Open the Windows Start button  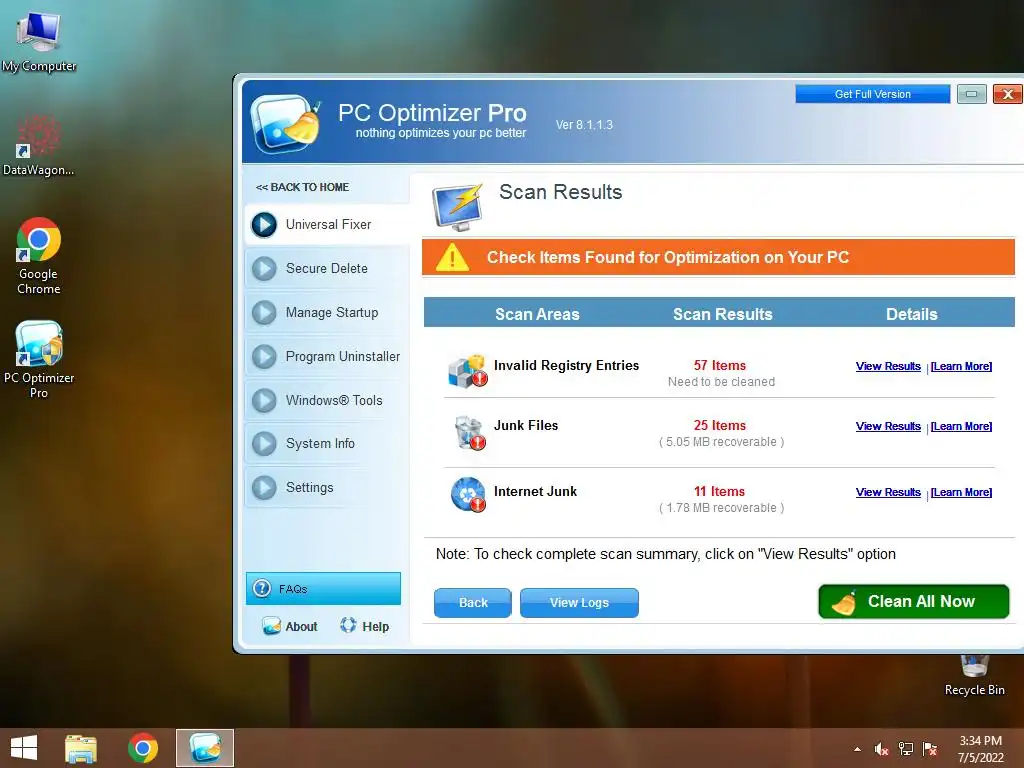click(24, 748)
